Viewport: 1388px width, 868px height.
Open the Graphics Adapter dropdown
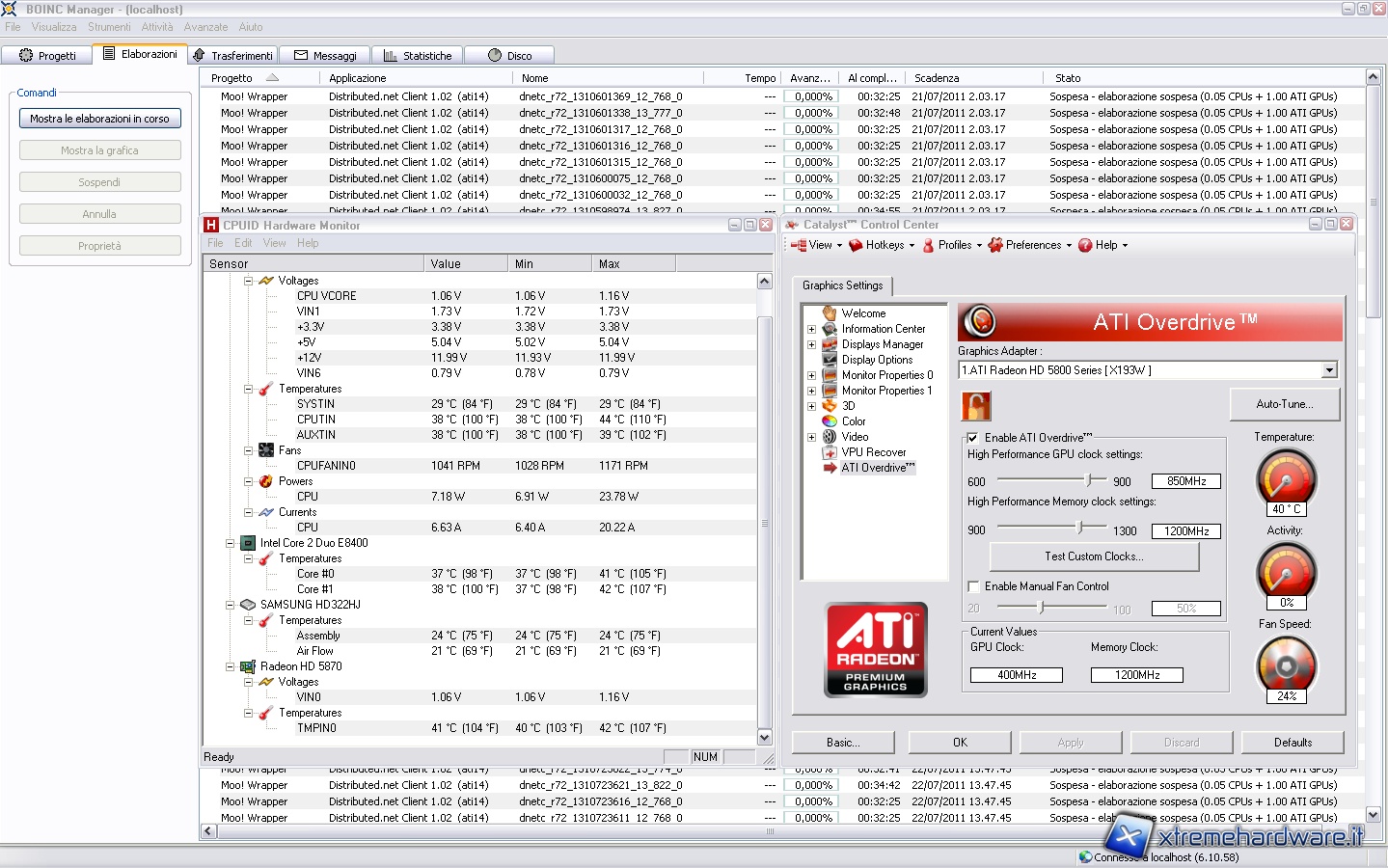1329,370
